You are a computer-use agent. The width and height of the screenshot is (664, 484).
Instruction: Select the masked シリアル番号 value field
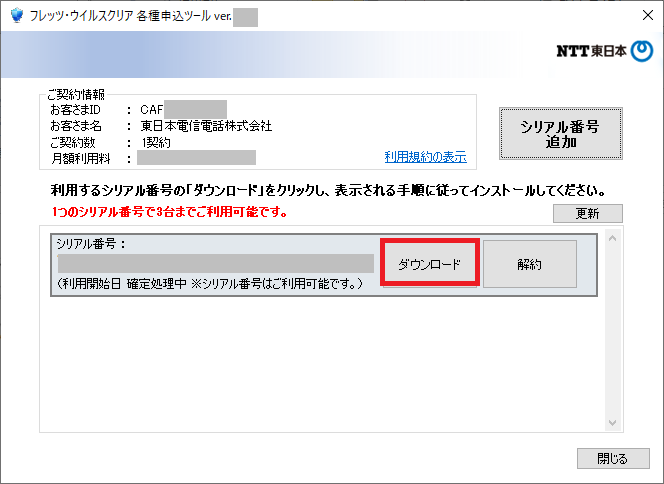tap(215, 264)
